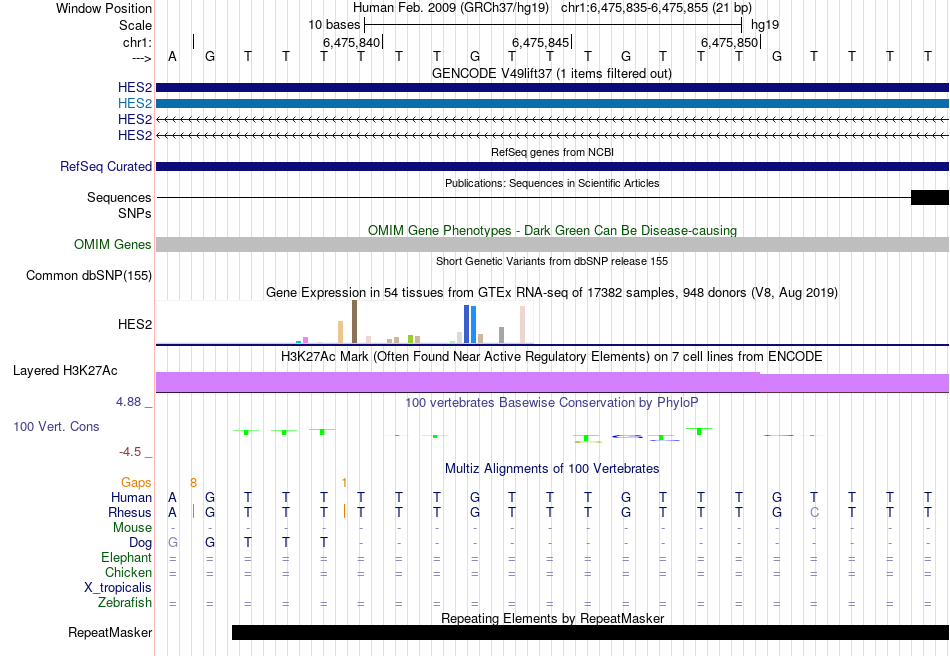
Task: Click the orange Gaps label
Action: pos(136,482)
